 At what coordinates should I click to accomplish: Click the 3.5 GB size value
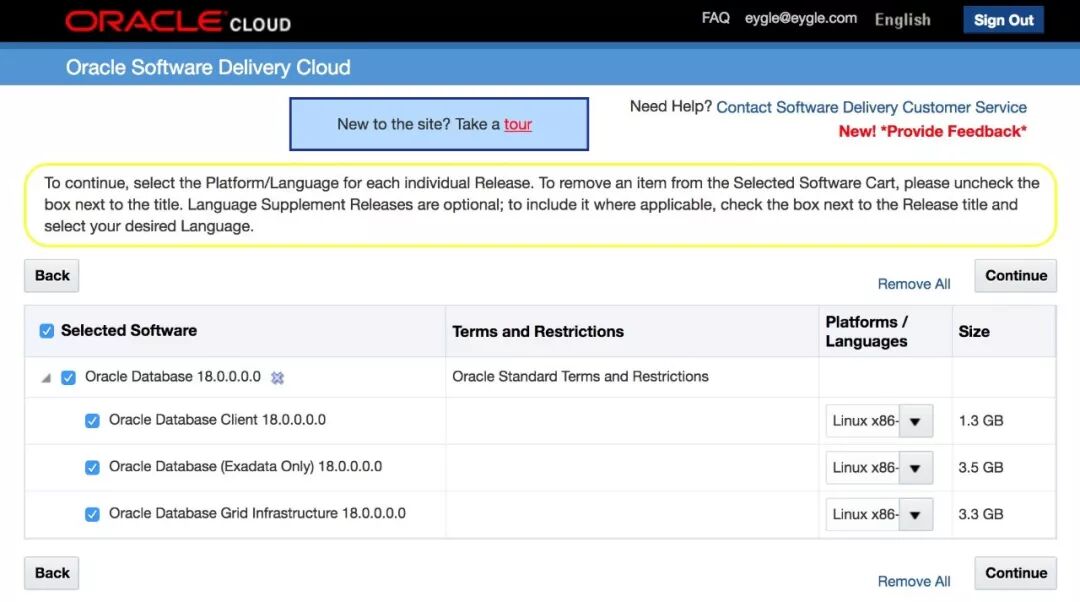point(981,468)
